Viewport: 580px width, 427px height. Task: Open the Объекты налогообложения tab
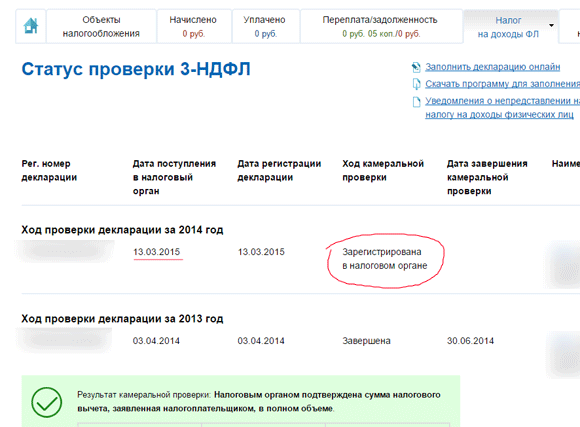[x=101, y=27]
